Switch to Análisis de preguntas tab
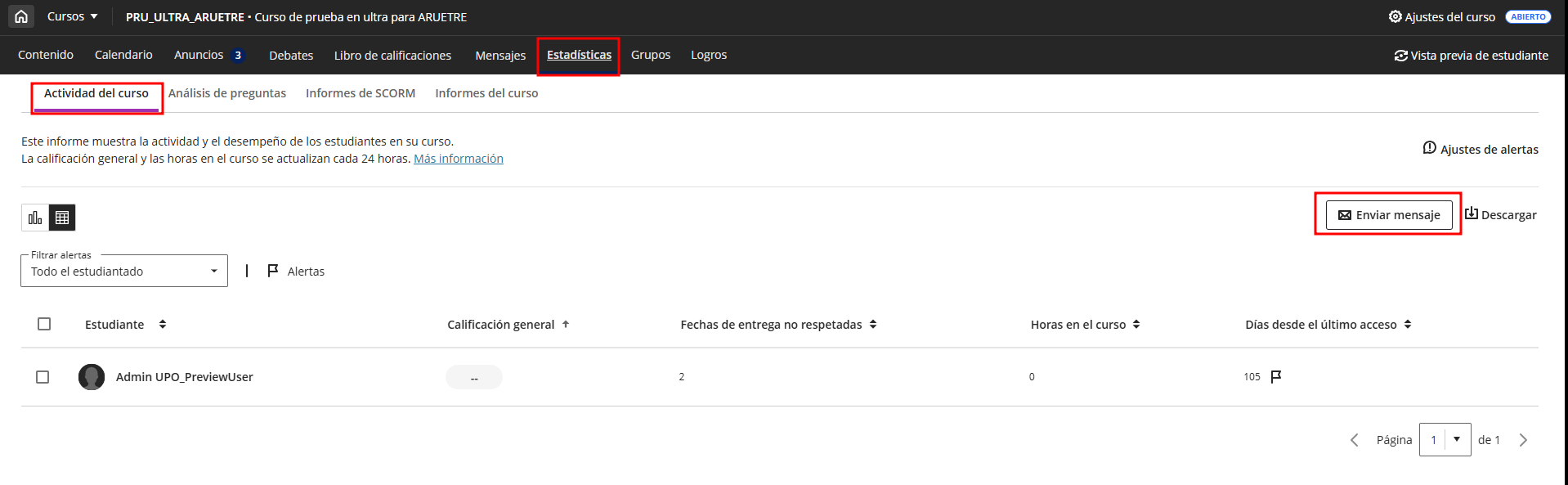Image resolution: width=1568 pixels, height=485 pixels. pos(227,93)
